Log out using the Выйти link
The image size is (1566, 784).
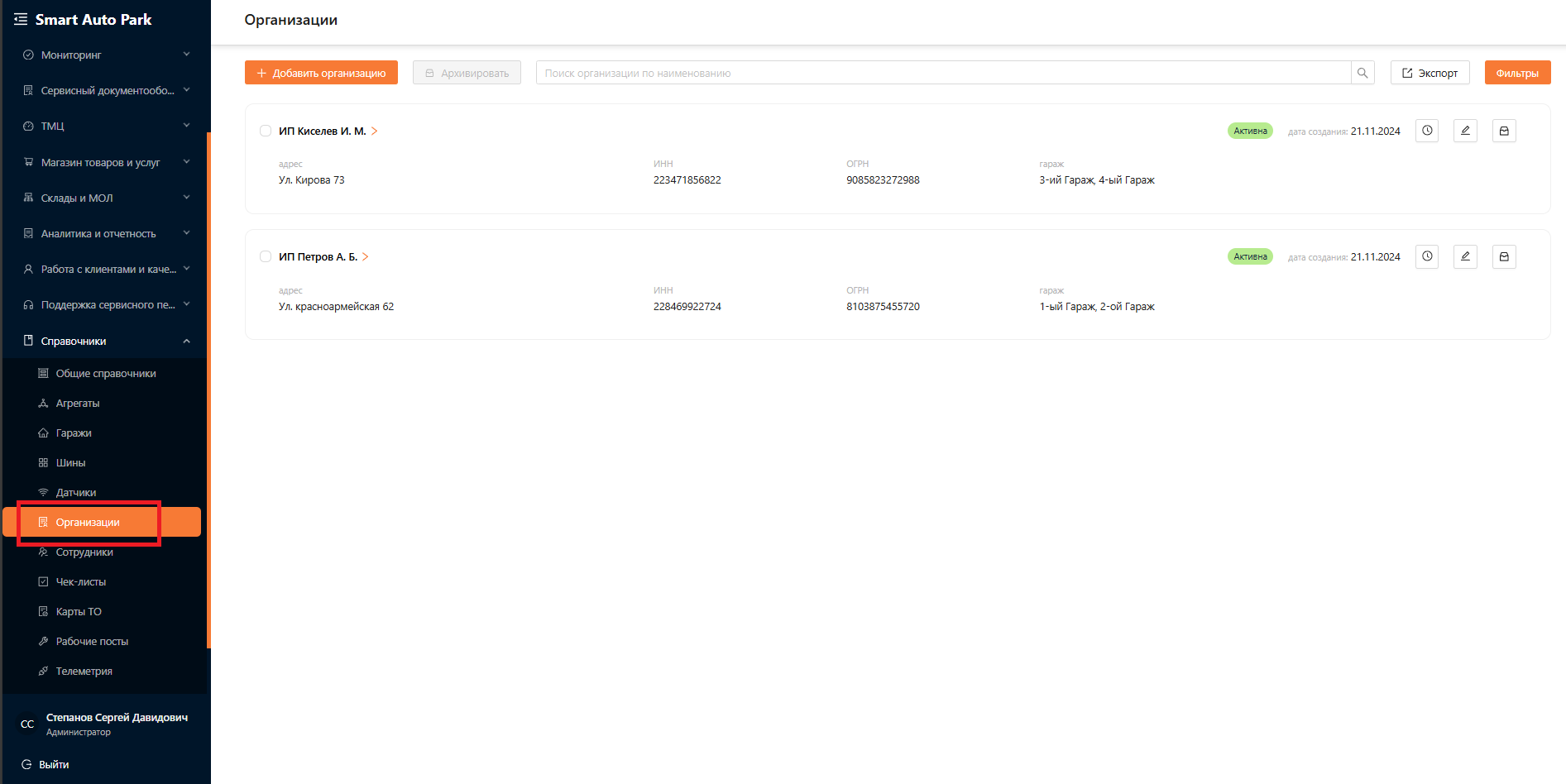[54, 765]
